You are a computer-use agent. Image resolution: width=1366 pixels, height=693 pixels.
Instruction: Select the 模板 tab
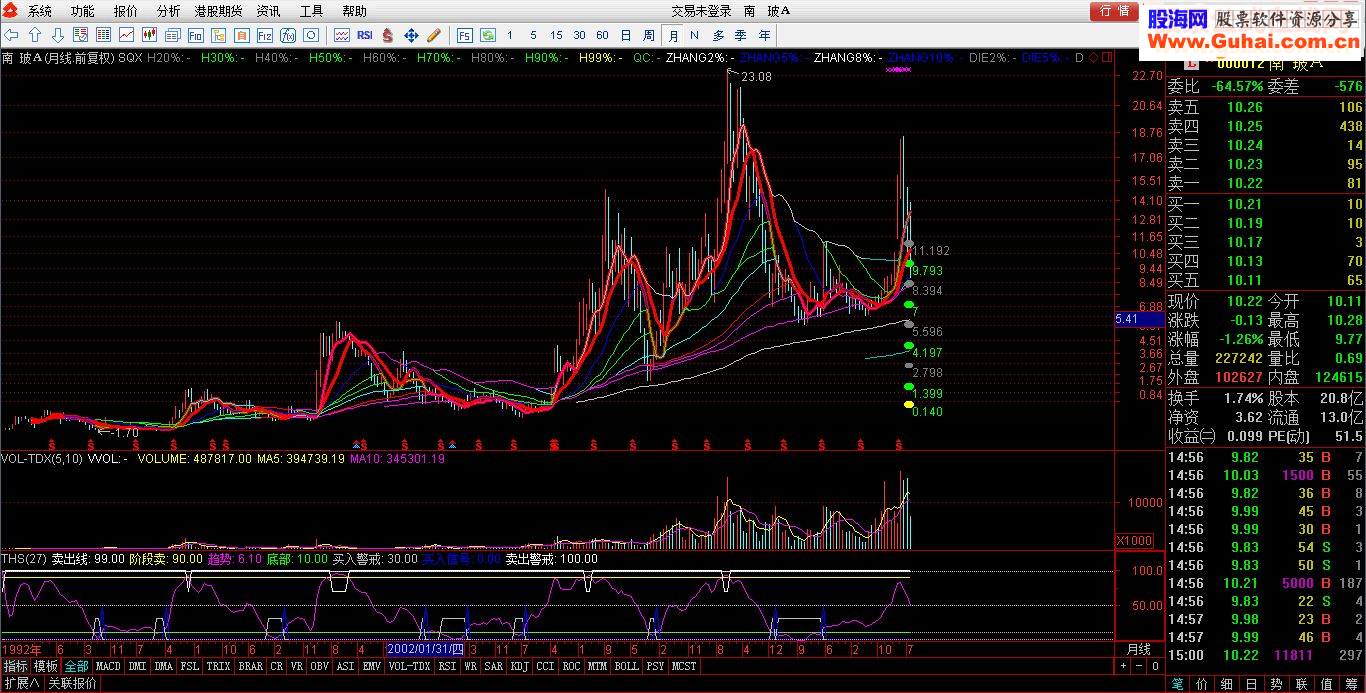[46, 665]
